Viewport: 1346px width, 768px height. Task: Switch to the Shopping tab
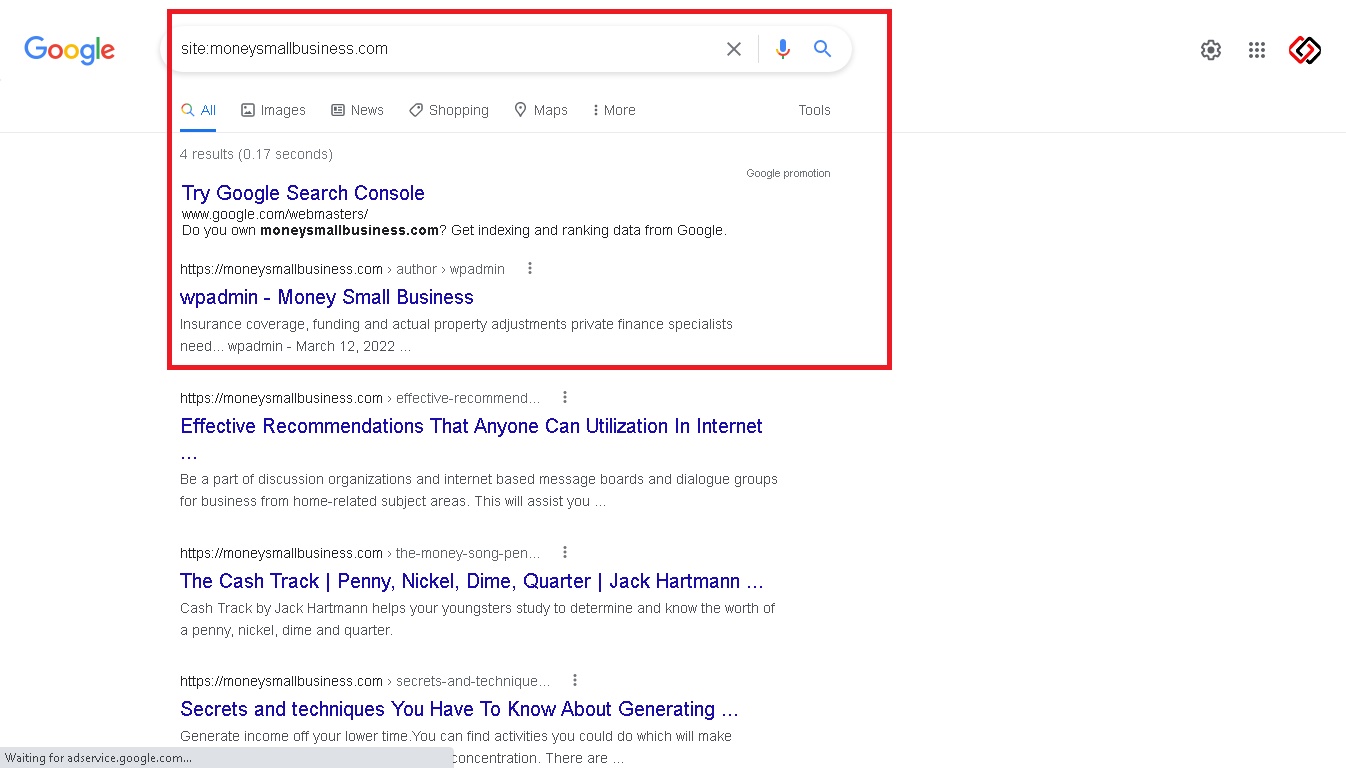449,110
